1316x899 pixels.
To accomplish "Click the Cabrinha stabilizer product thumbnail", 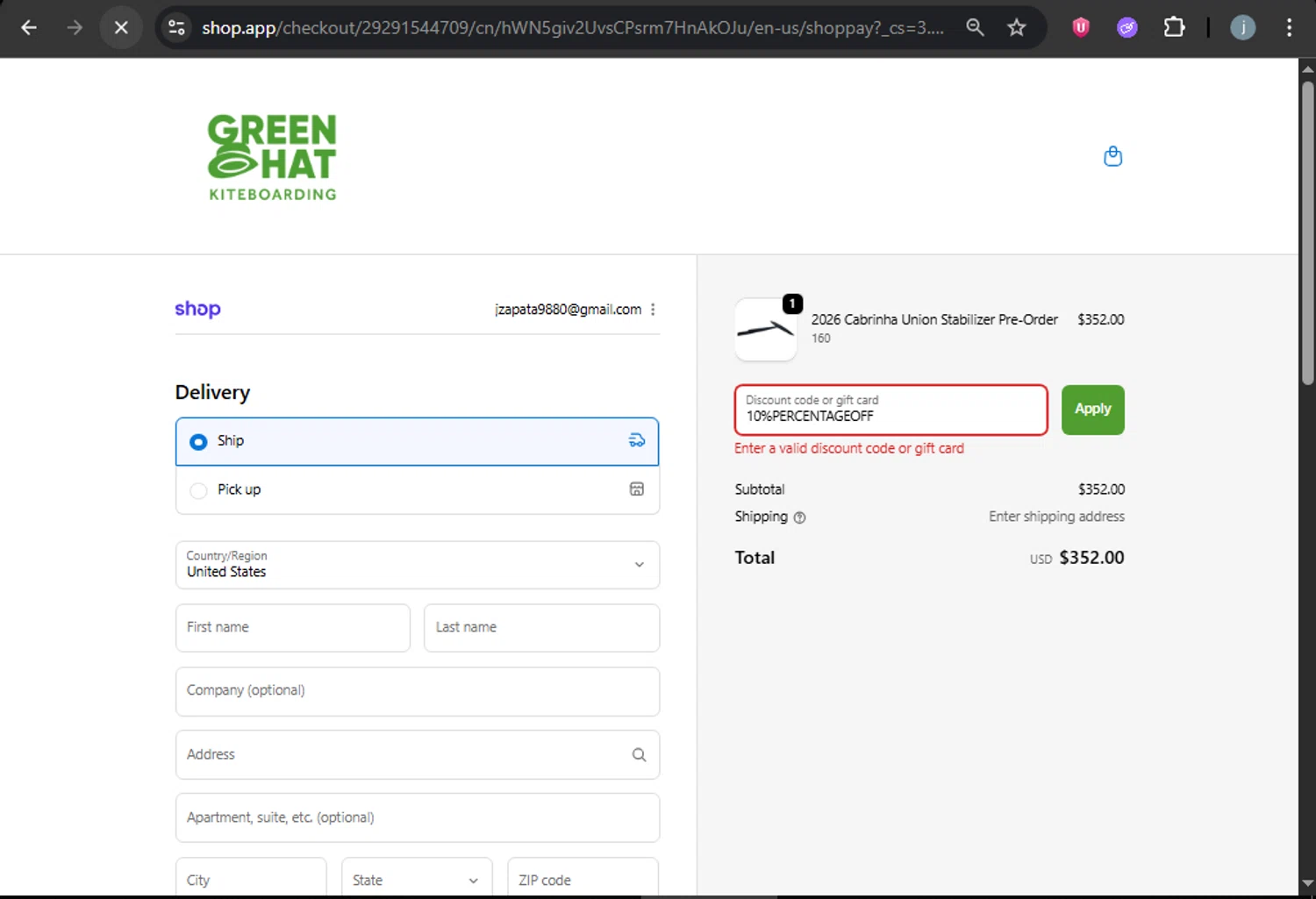I will click(x=766, y=330).
